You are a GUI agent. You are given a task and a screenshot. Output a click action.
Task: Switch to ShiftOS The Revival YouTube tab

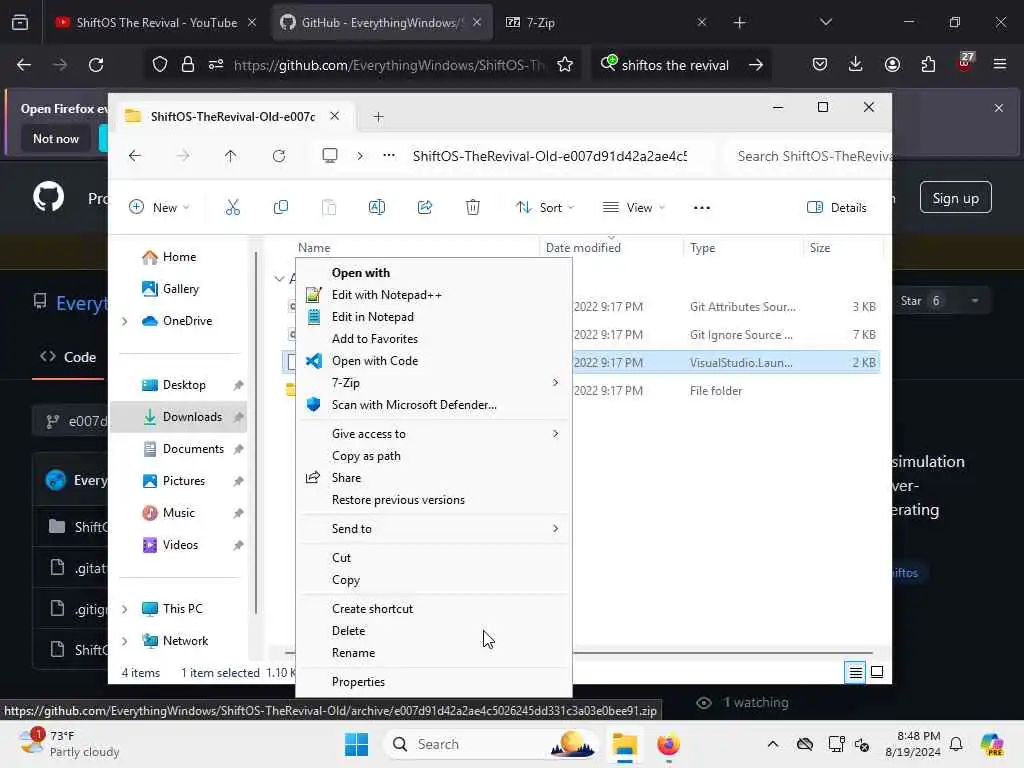[155, 22]
